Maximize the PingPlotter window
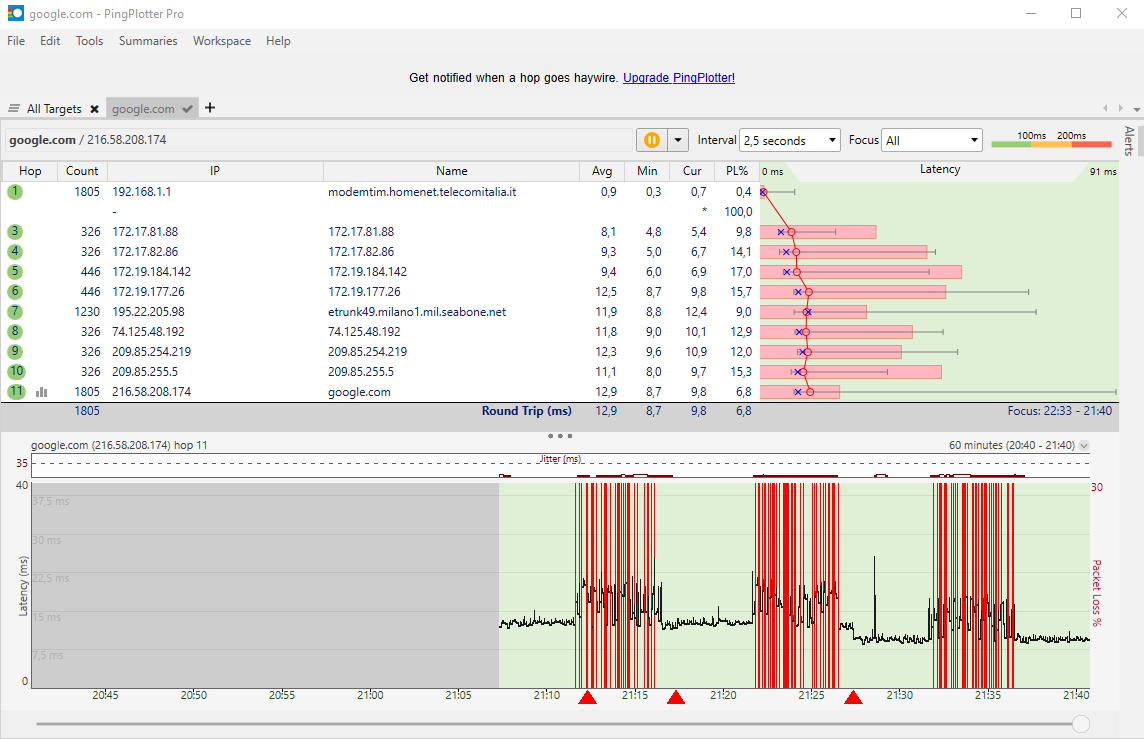 tap(1075, 13)
